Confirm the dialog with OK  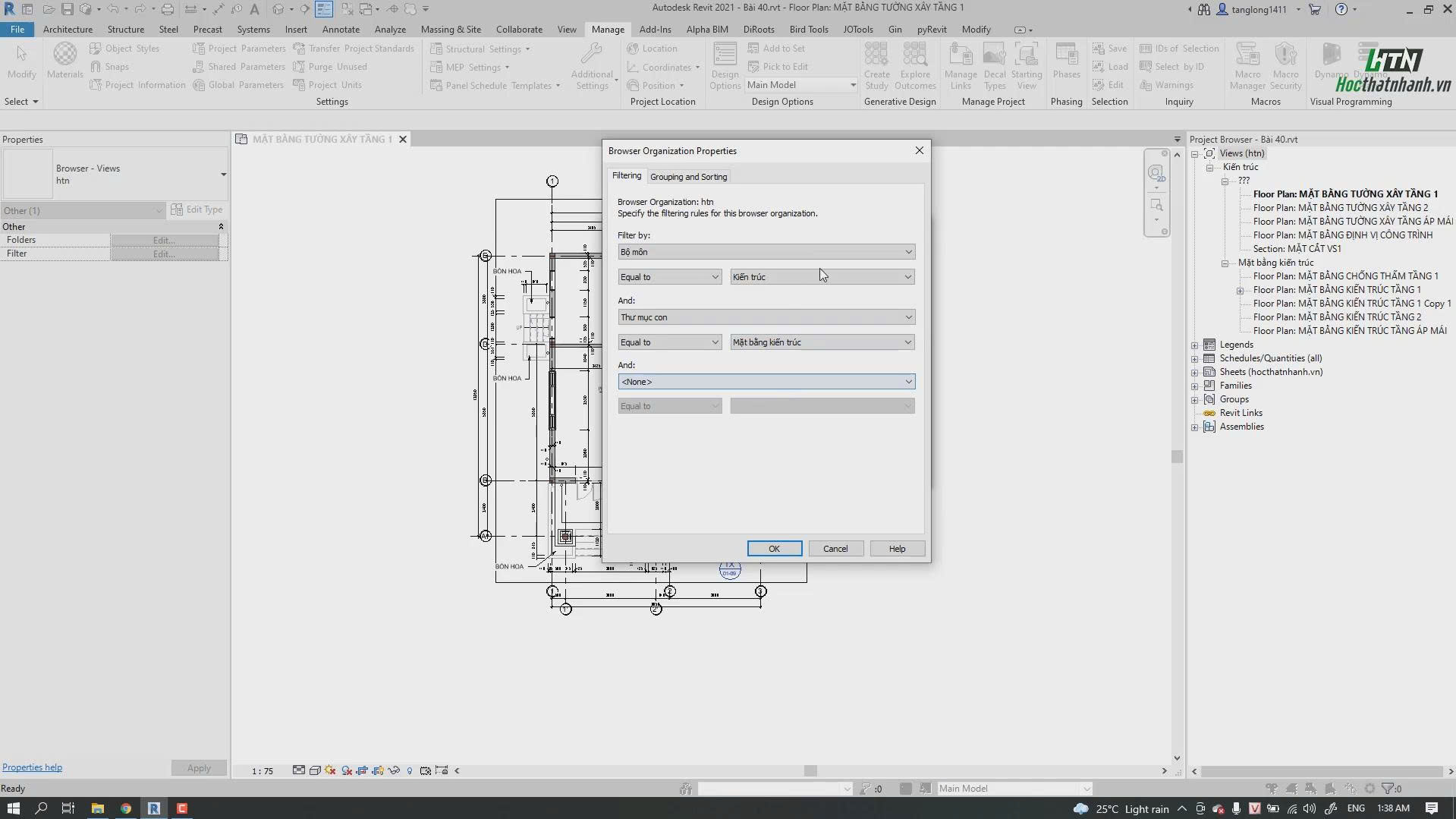click(774, 549)
